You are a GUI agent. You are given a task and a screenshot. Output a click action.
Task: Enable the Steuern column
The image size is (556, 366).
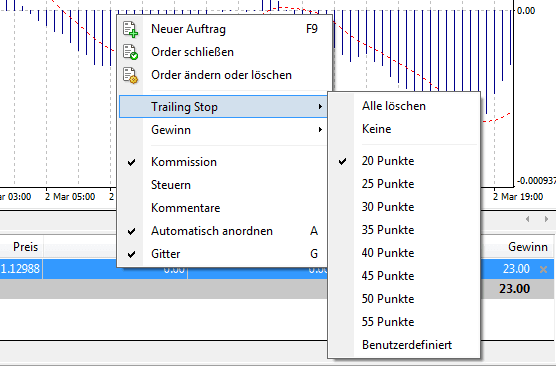pyautogui.click(x=223, y=185)
